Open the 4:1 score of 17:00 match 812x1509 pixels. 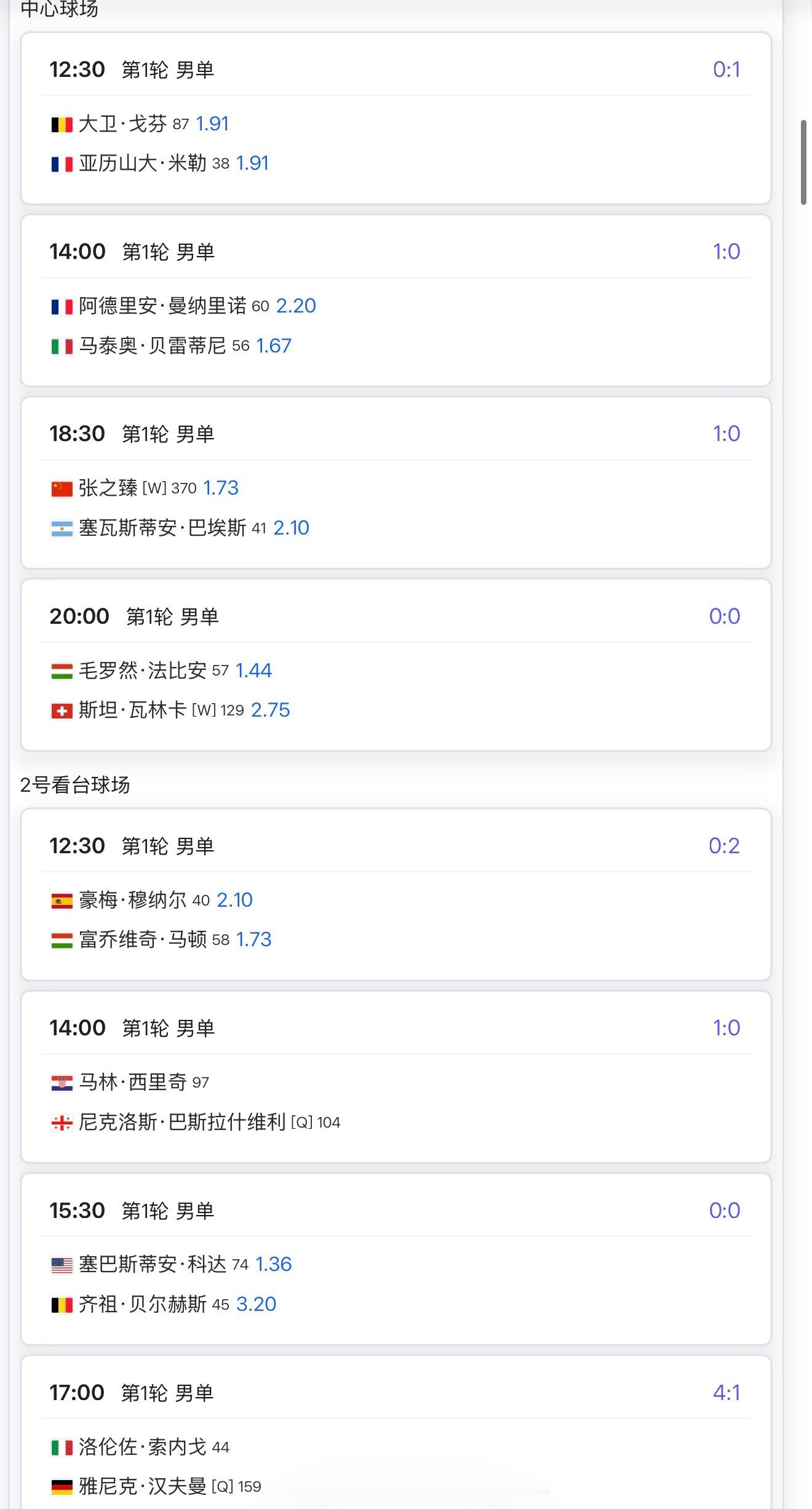click(726, 1392)
